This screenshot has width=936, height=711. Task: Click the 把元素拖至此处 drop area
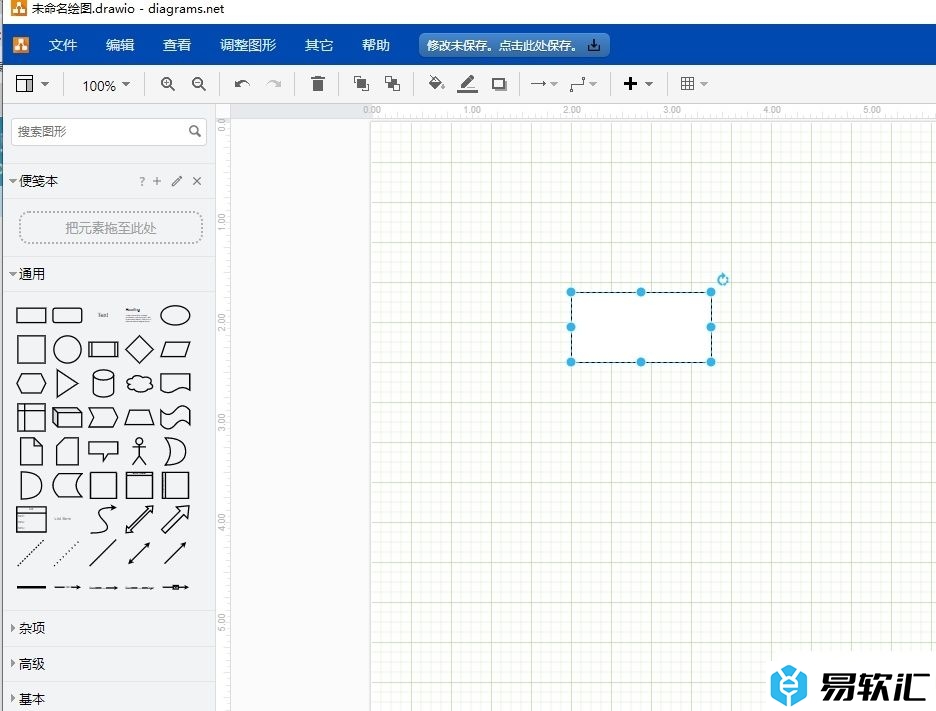point(111,227)
